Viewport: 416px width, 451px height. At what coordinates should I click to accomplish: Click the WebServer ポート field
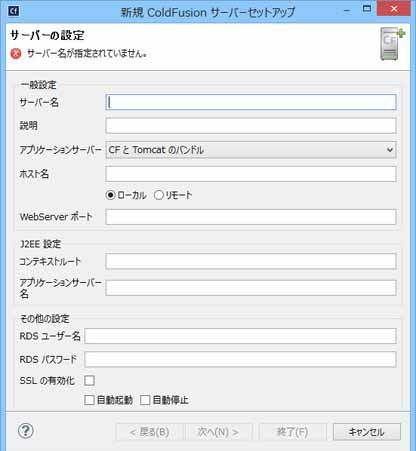point(251,217)
